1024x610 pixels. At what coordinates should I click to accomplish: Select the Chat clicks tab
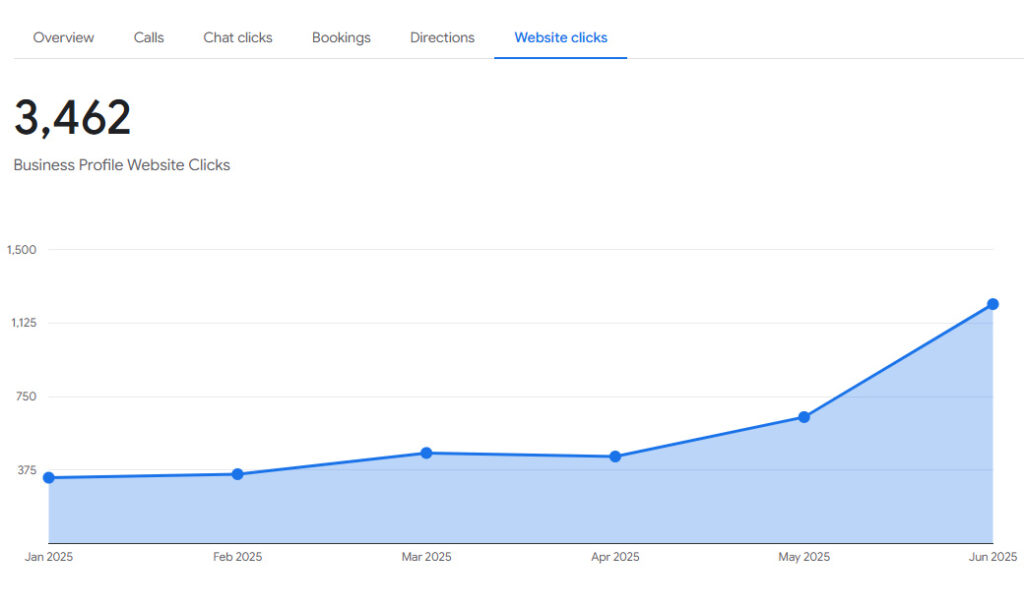pos(238,38)
